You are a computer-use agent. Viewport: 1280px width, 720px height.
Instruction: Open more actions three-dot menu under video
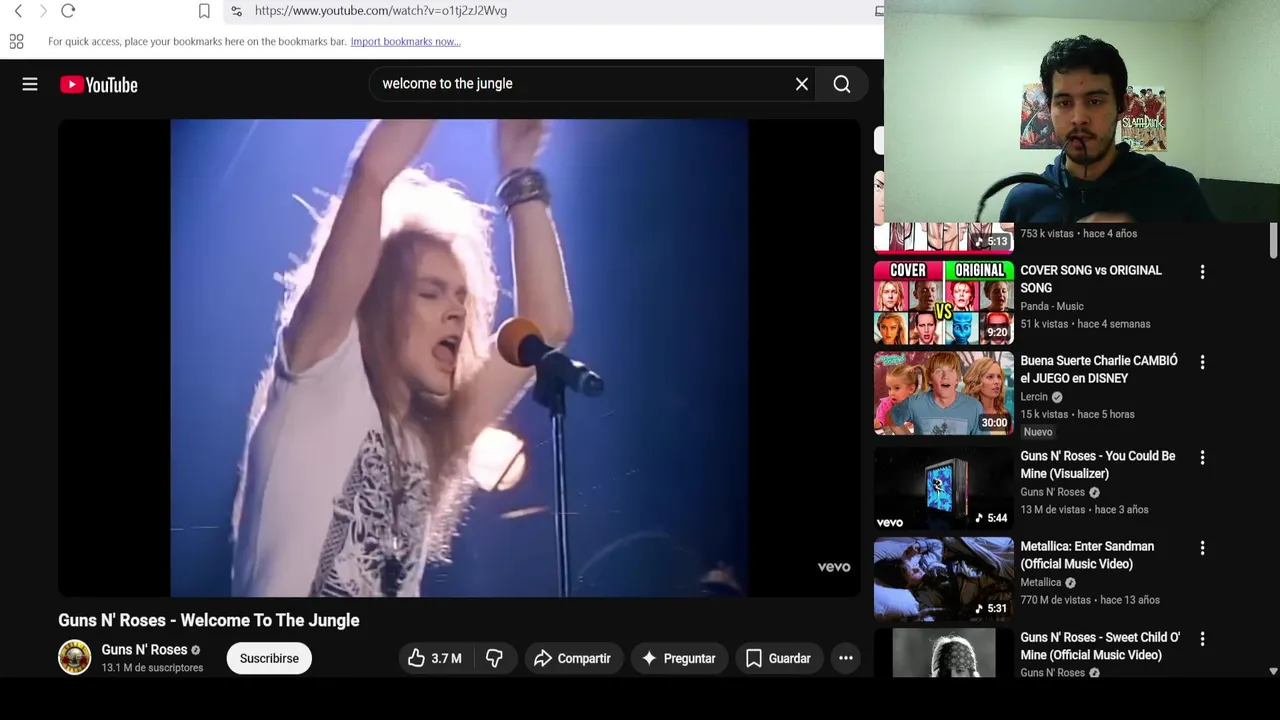tap(846, 658)
